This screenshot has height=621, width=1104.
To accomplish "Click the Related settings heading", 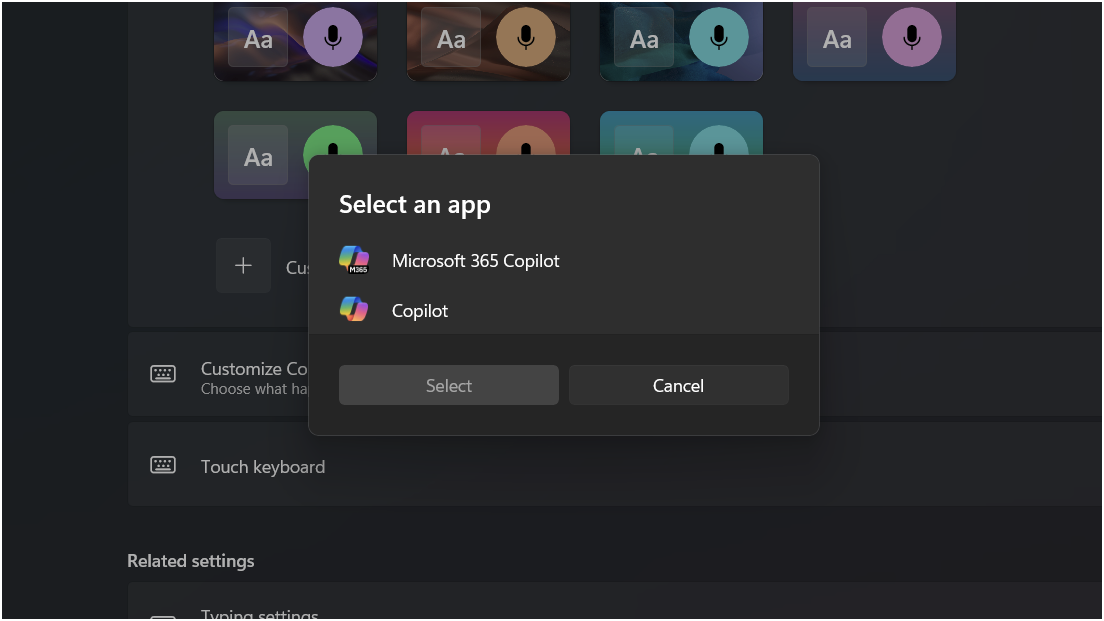I will [191, 561].
